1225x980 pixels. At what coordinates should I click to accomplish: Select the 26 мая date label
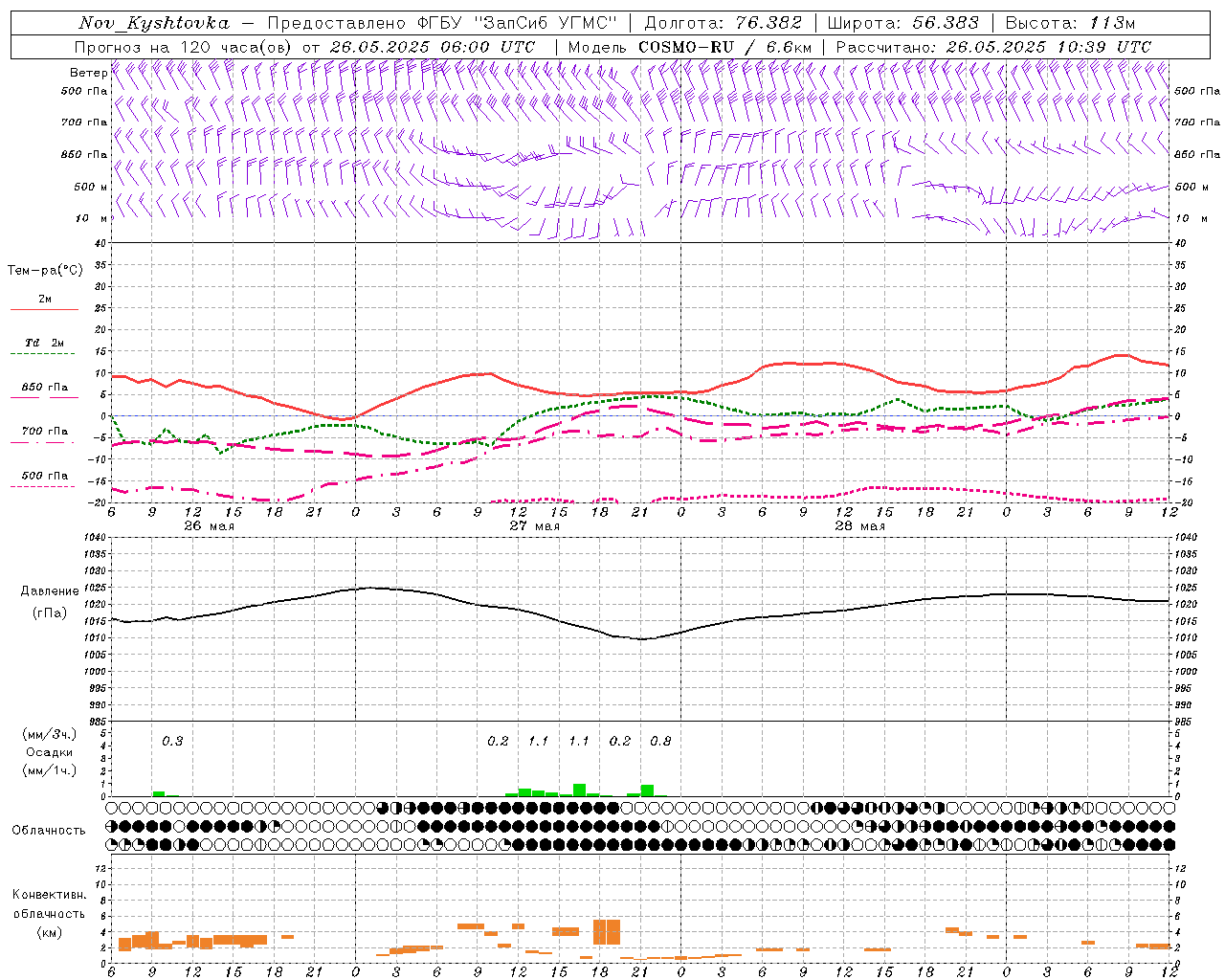pyautogui.click(x=210, y=526)
